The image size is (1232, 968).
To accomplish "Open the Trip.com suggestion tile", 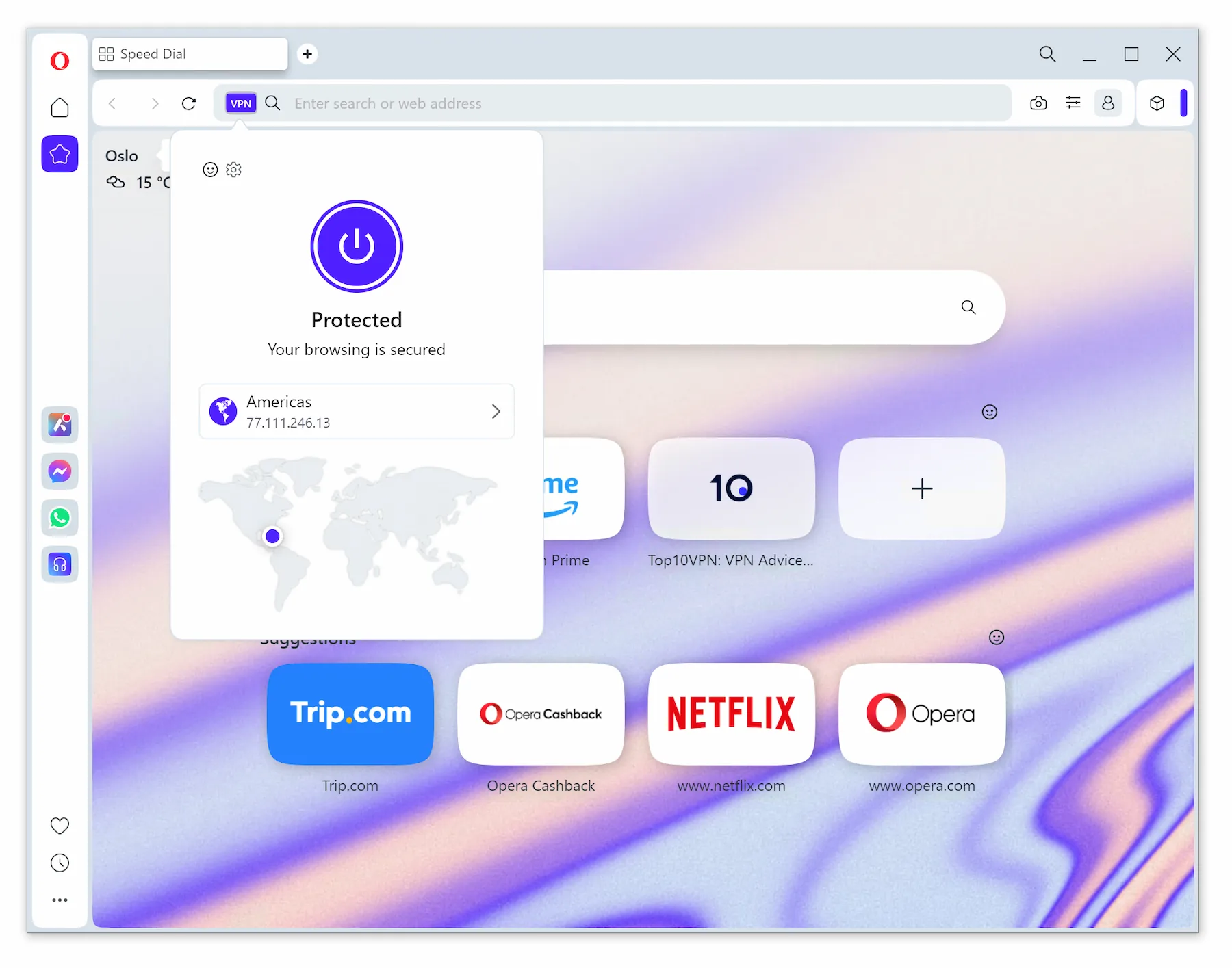I will [350, 714].
